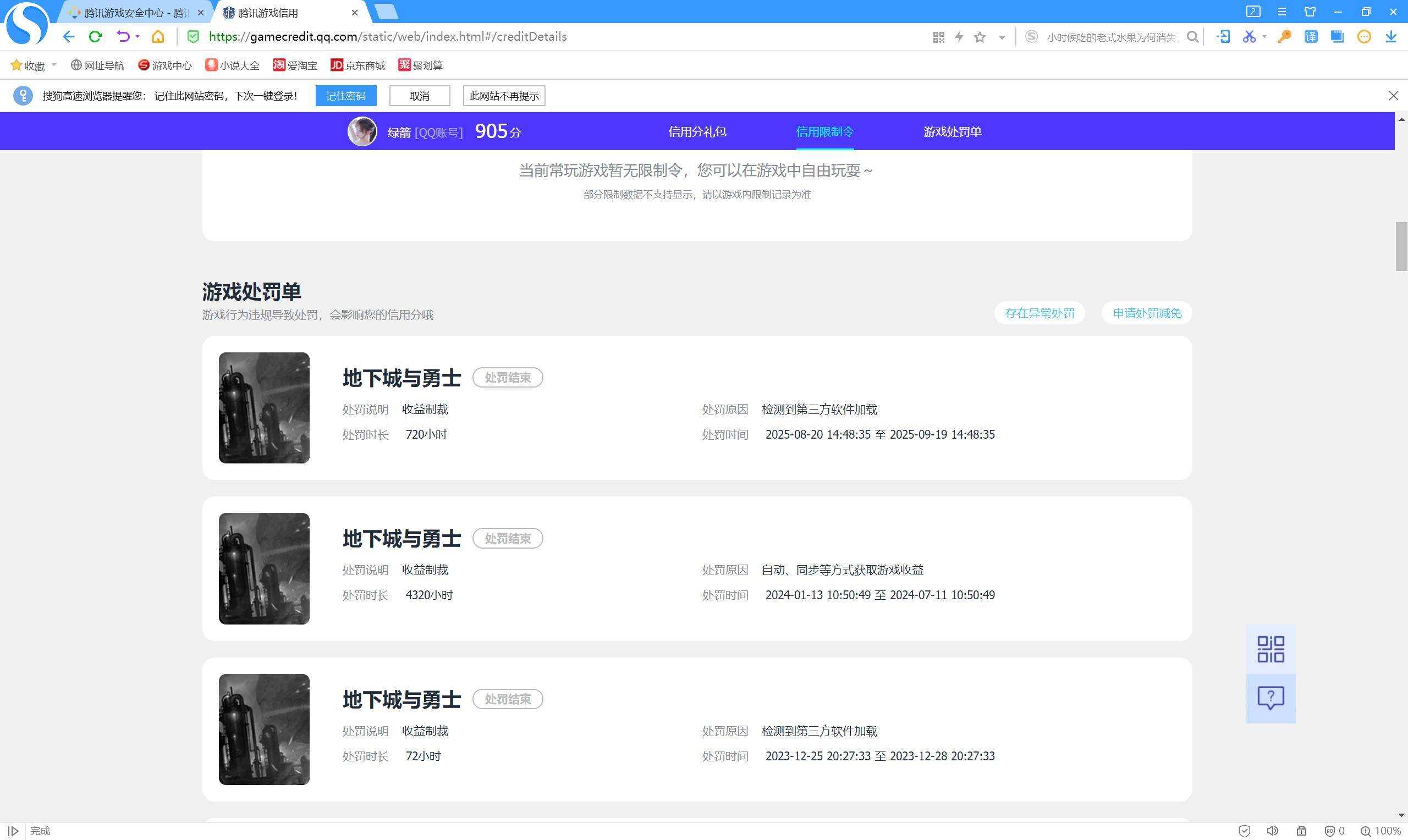Viewport: 1408px width, 840px height.
Task: Click the 申请处罚减免 button
Action: 1147,313
